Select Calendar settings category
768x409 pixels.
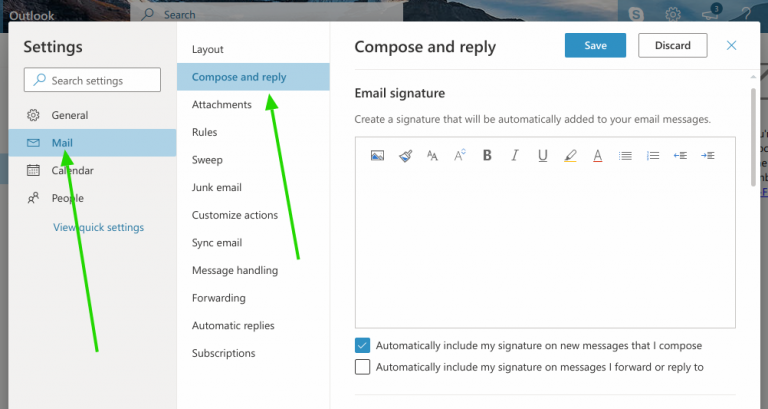(x=92, y=170)
